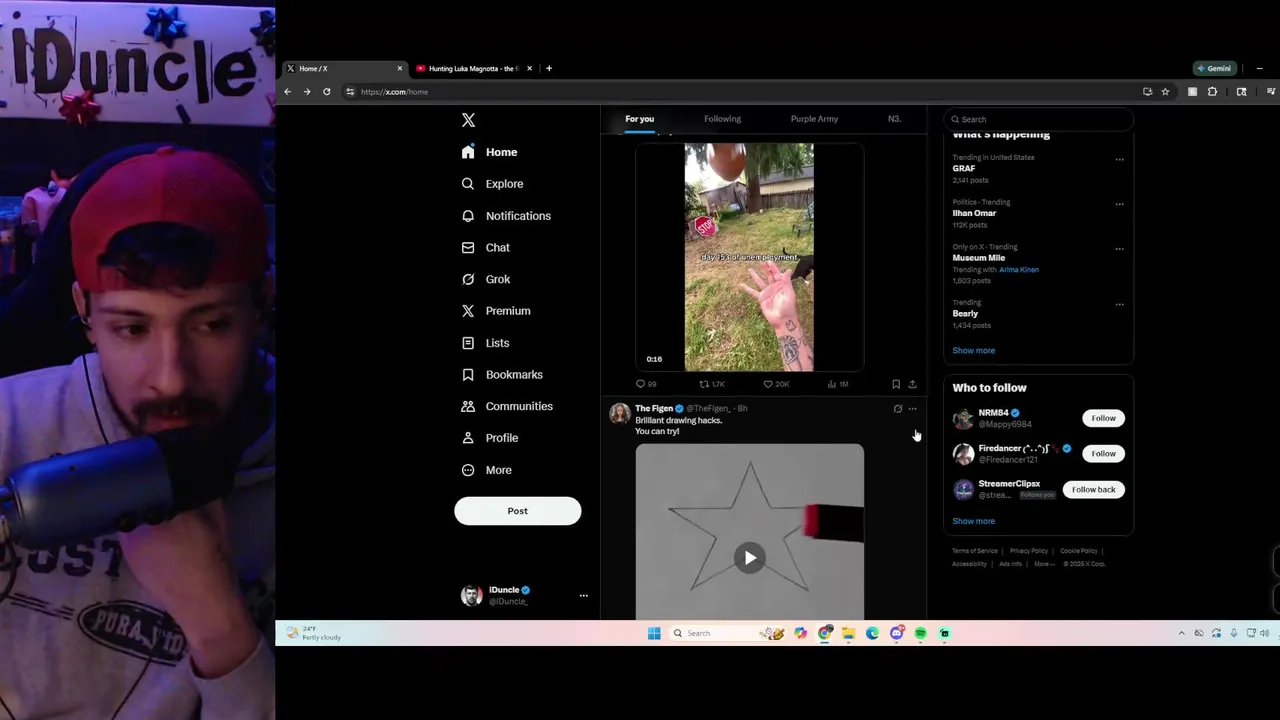
Task: Switch to the Purple Army tab
Action: [814, 119]
